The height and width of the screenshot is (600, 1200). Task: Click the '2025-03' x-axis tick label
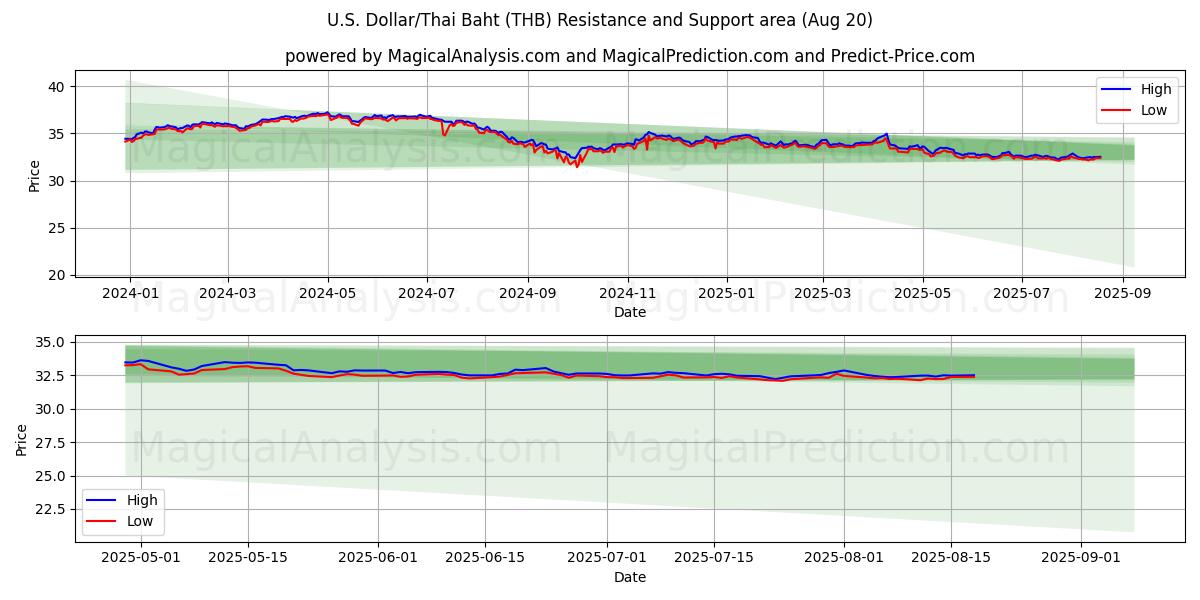pyautogui.click(x=823, y=294)
